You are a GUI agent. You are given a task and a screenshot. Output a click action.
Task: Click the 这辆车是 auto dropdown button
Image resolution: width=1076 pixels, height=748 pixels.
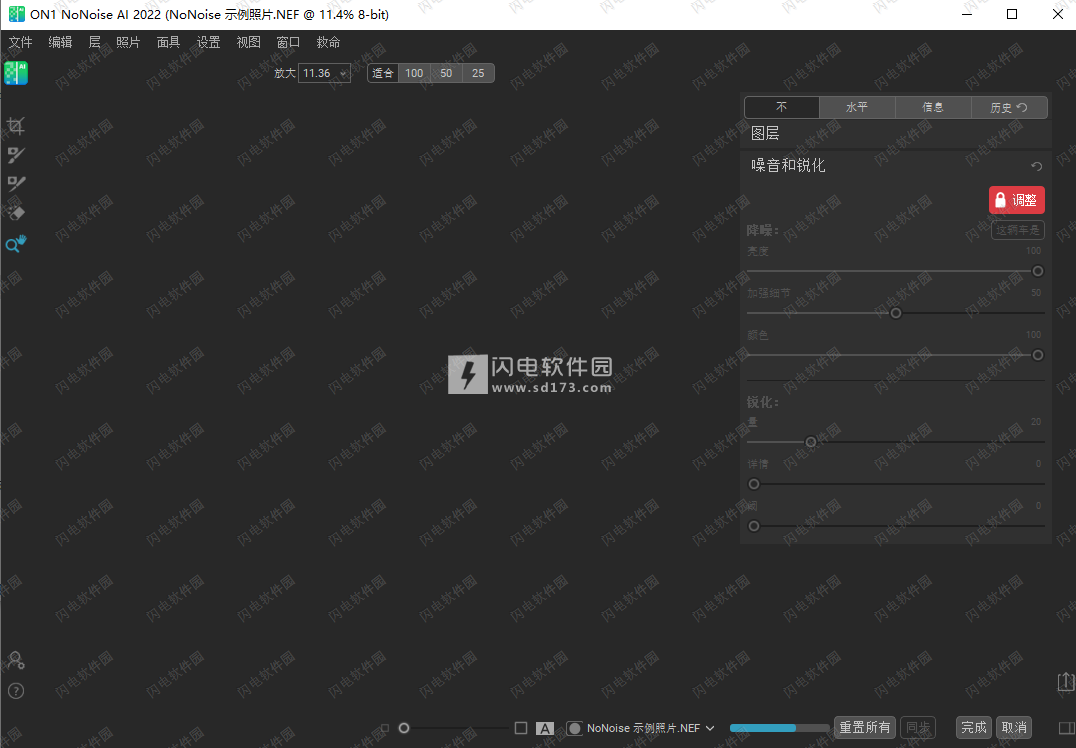tap(1018, 230)
